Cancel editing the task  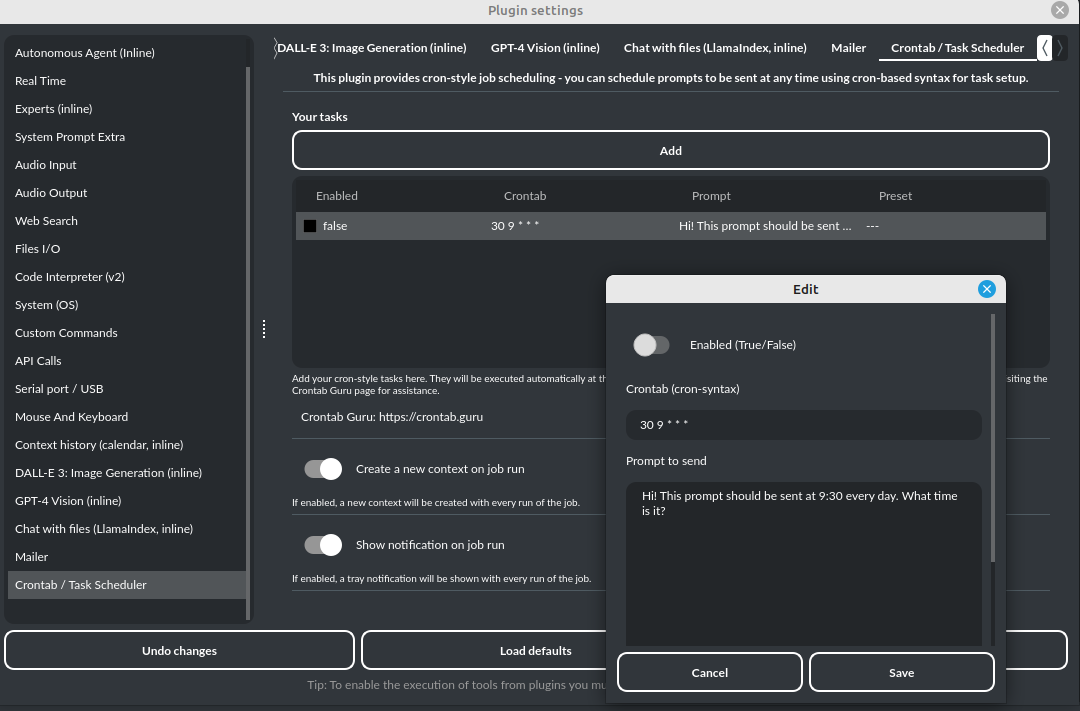pyautogui.click(x=709, y=671)
